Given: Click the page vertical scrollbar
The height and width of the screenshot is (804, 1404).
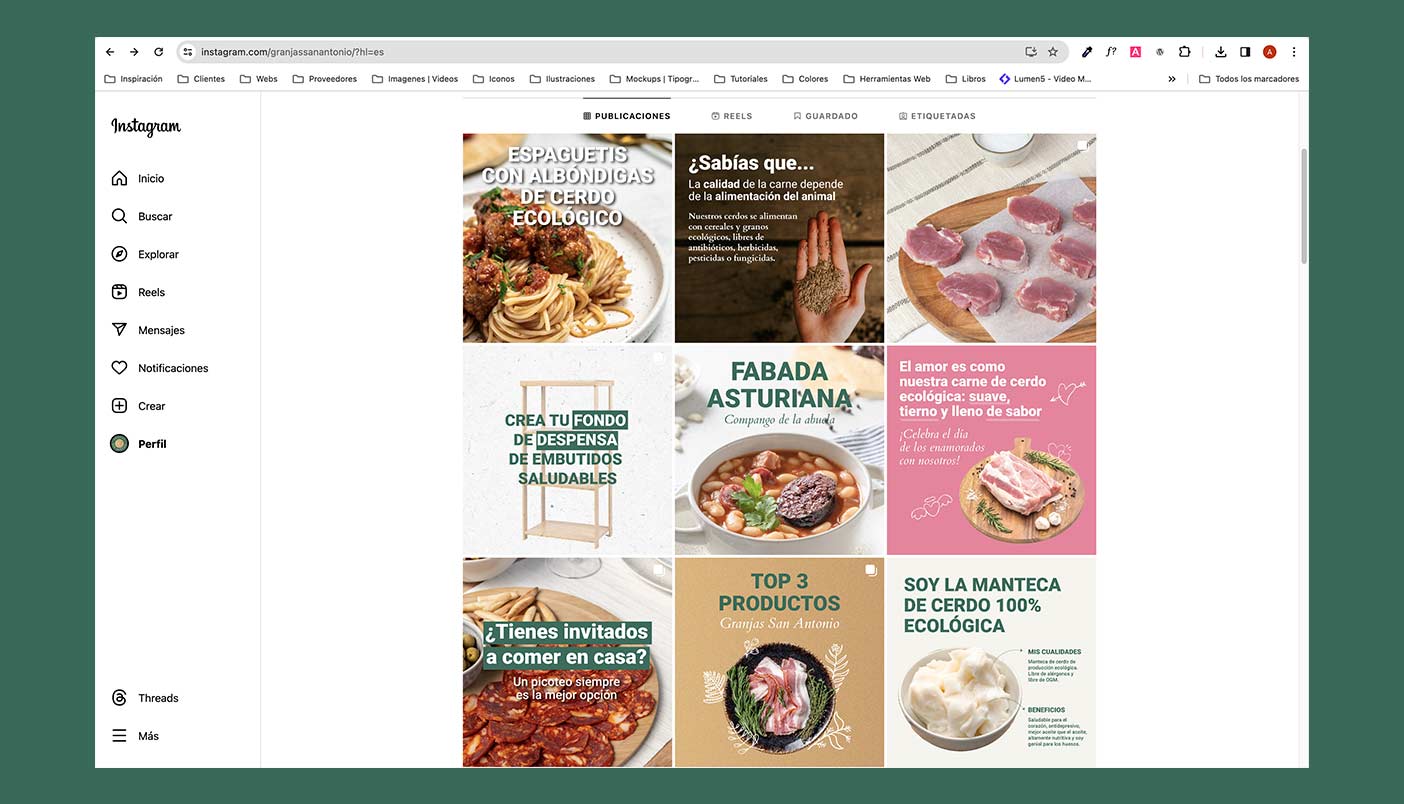Looking at the screenshot, I should click(1303, 206).
